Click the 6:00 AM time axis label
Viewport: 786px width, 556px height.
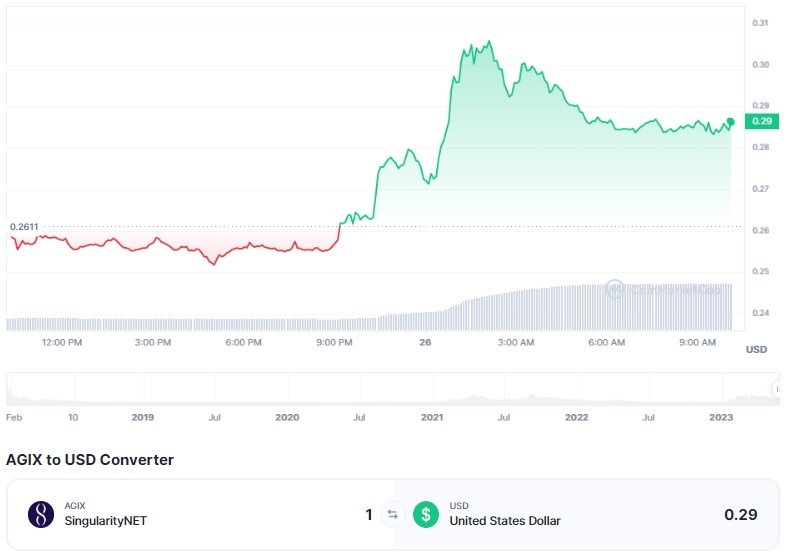[607, 342]
